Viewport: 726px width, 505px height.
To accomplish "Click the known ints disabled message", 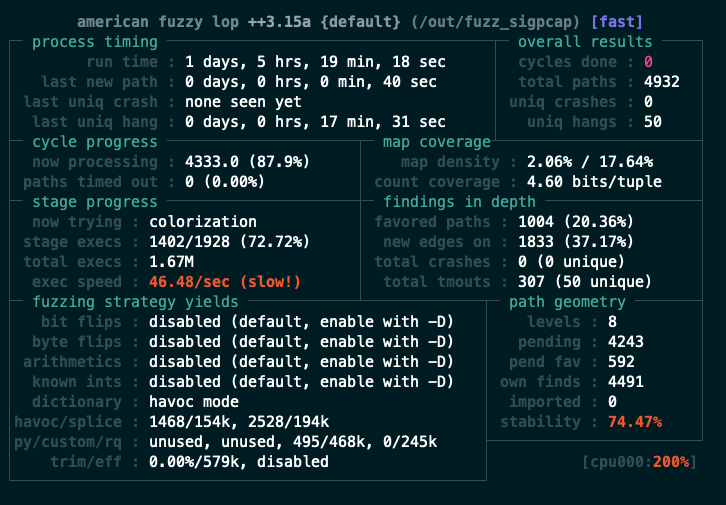I will coord(301,382).
